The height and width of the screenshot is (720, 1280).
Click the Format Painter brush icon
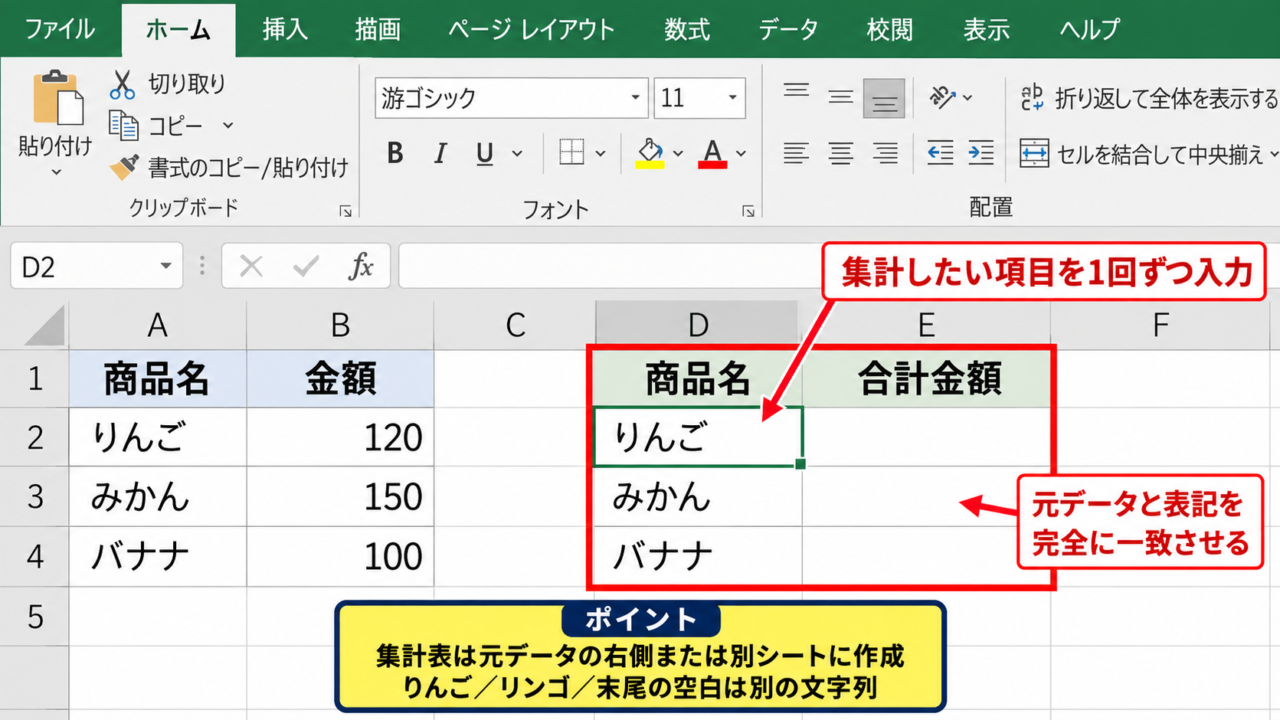click(x=124, y=167)
